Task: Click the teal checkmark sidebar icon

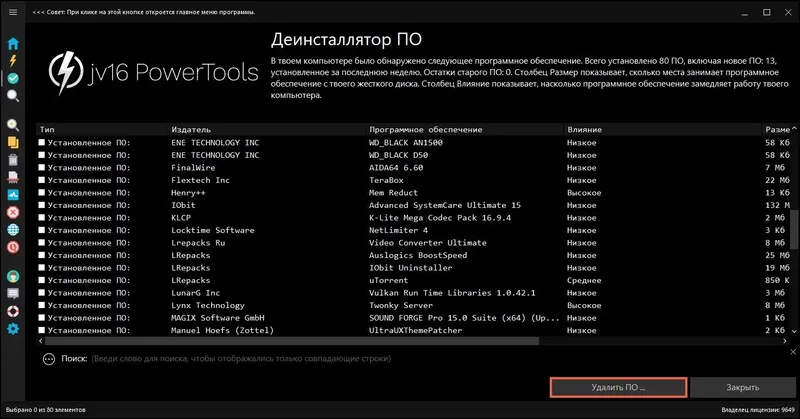Action: [x=13, y=78]
